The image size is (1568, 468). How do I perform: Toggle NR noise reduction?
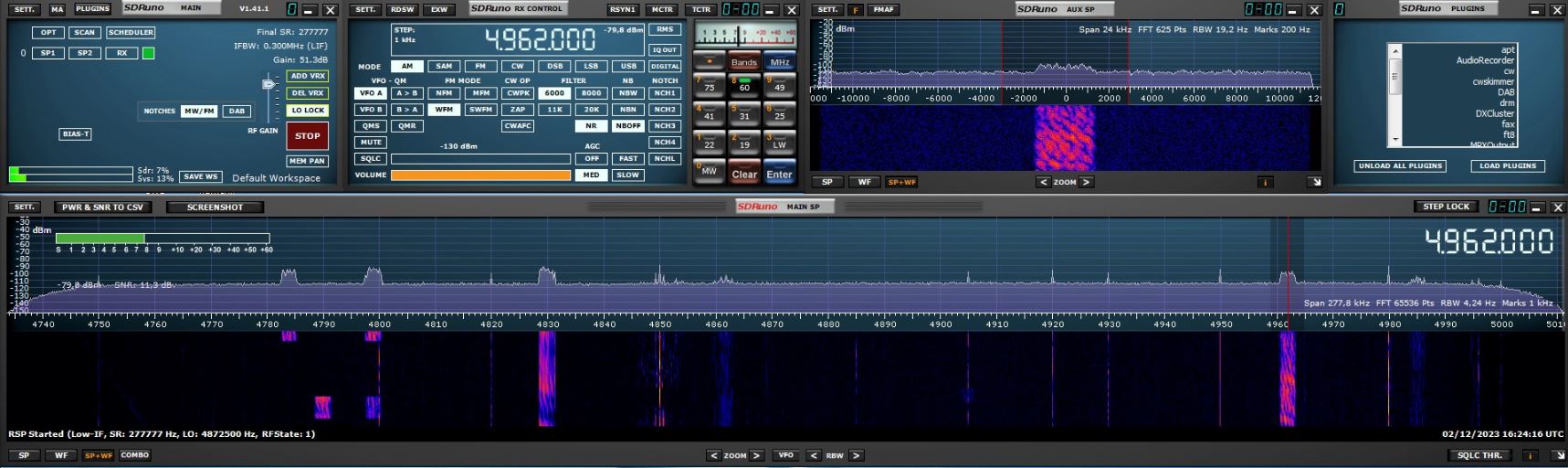point(591,126)
